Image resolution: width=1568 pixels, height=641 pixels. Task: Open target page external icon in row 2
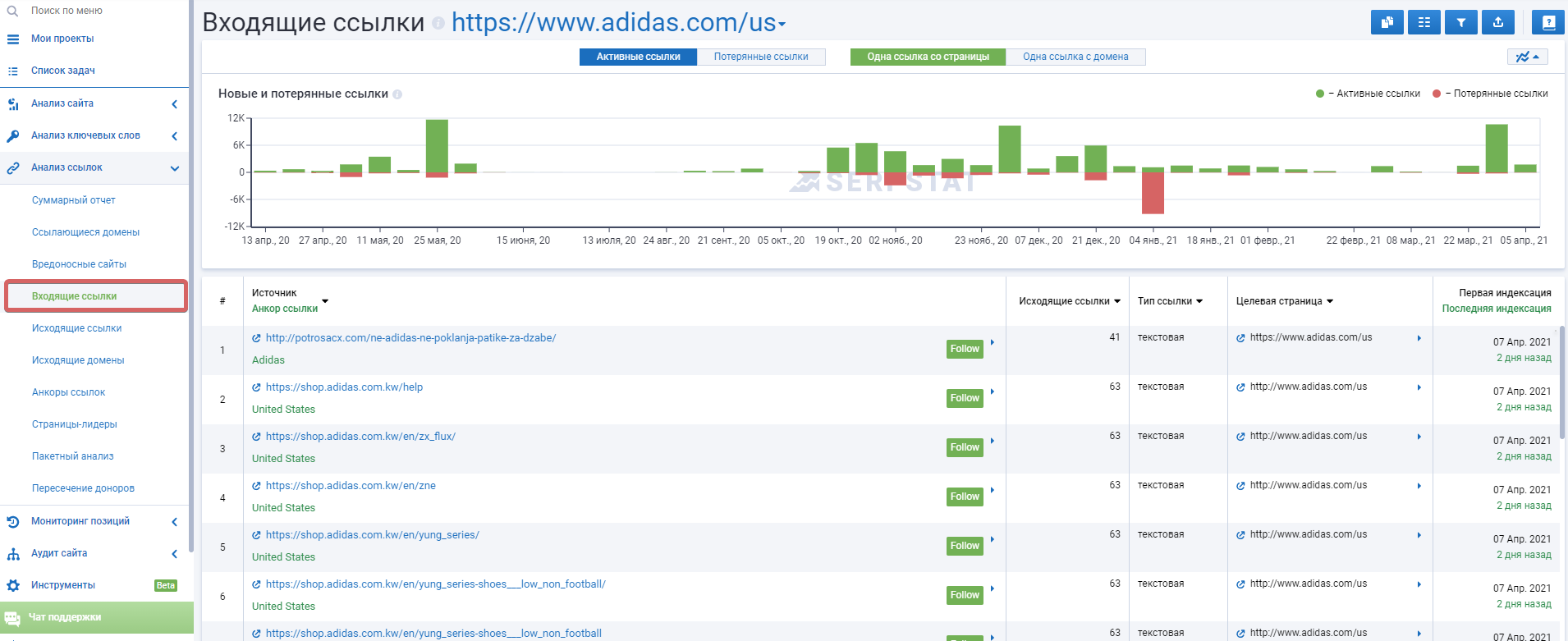(1240, 387)
